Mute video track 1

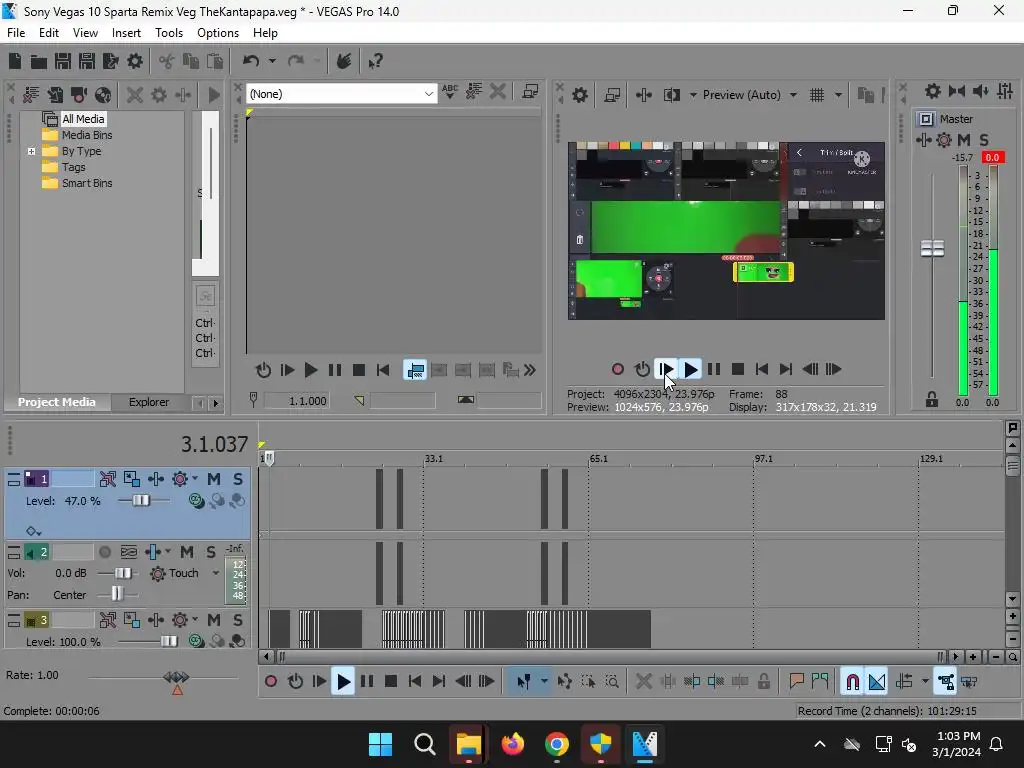click(x=214, y=479)
